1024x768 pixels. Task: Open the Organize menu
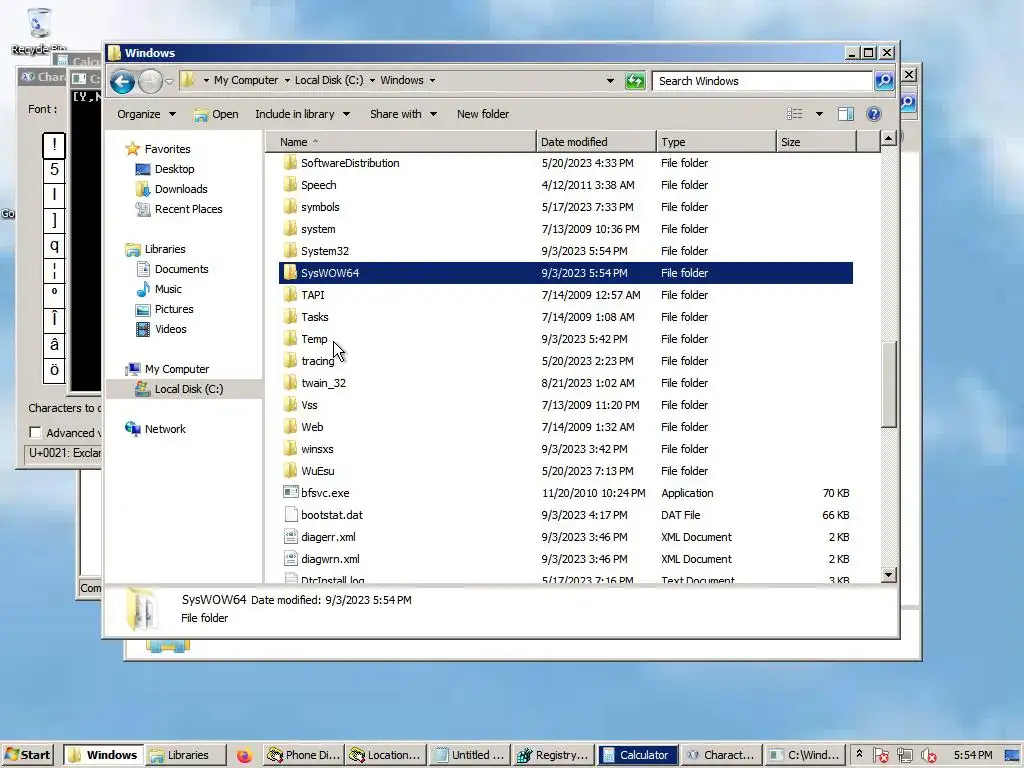click(146, 114)
